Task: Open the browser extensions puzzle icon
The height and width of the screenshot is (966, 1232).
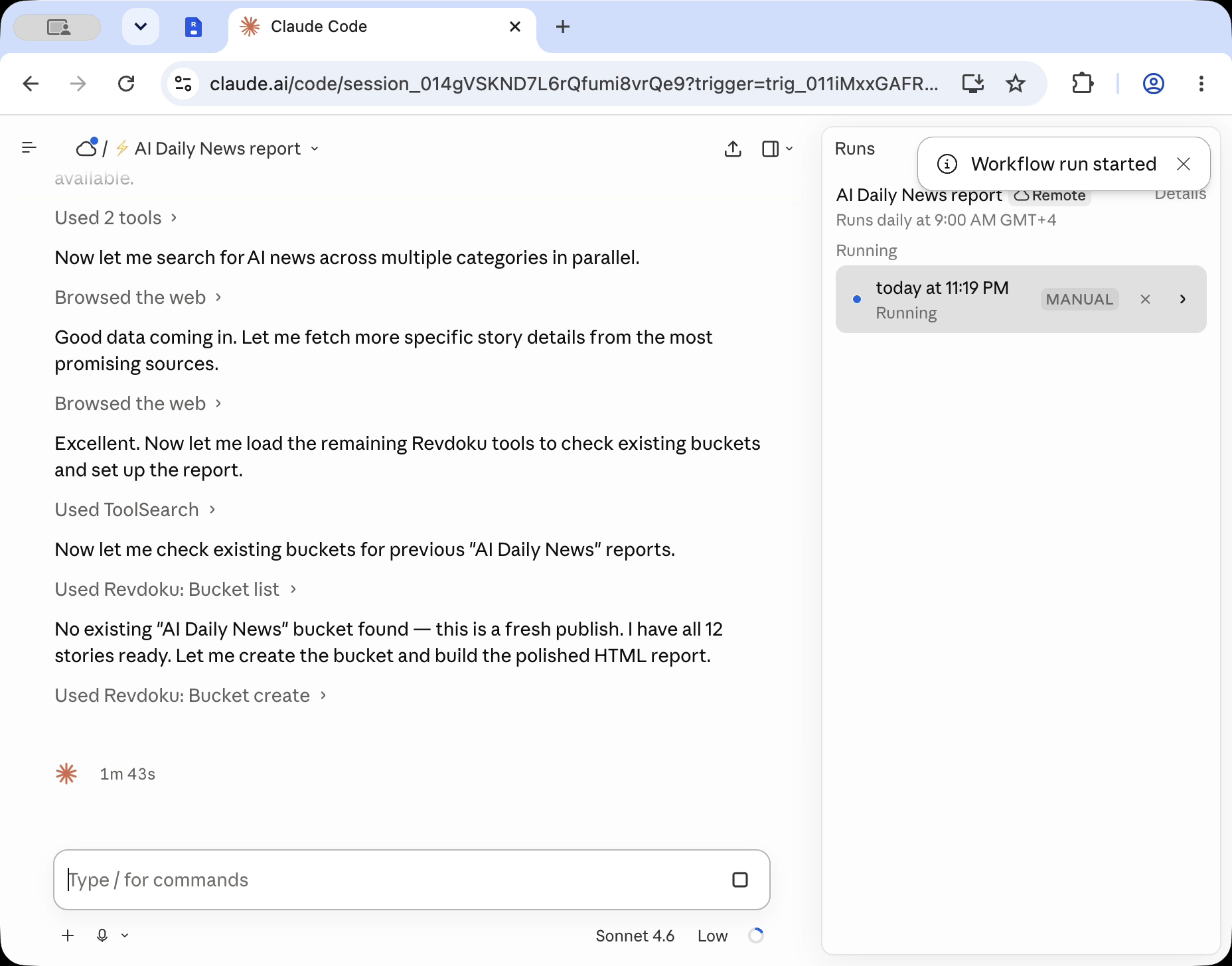Action: pyautogui.click(x=1083, y=84)
